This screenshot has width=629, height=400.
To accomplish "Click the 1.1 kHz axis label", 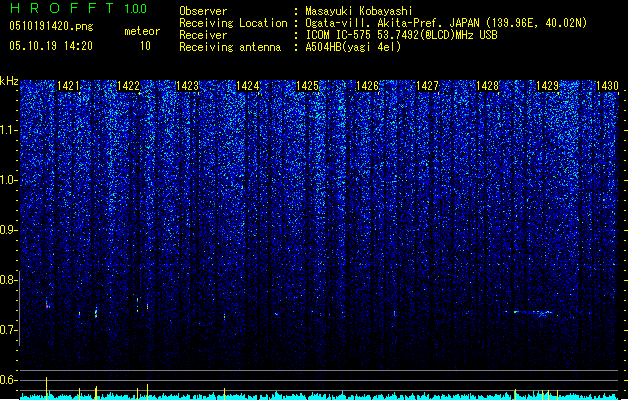I will click(x=9, y=130).
